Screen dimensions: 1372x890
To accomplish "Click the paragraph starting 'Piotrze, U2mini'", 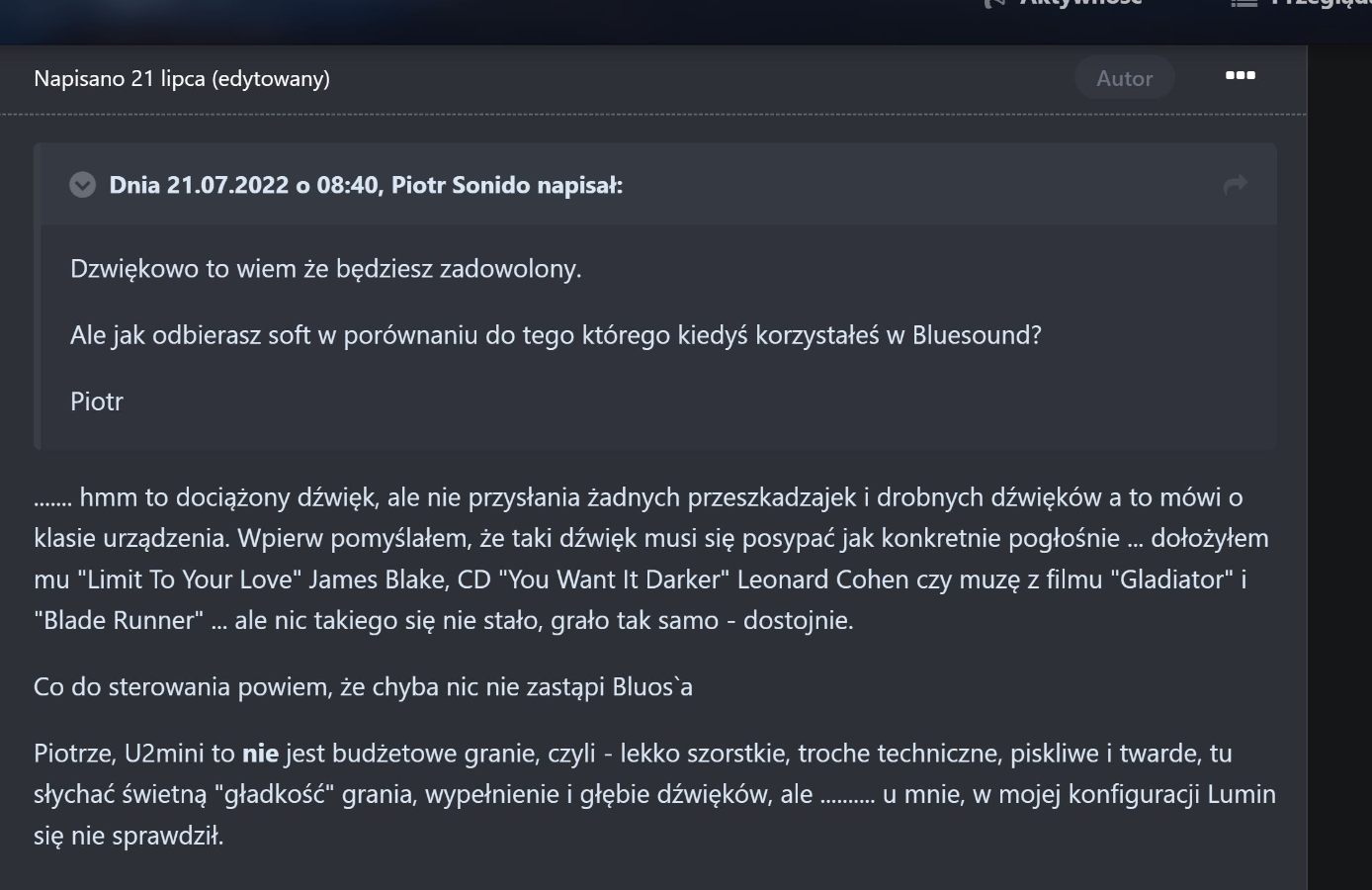I will pos(654,794).
